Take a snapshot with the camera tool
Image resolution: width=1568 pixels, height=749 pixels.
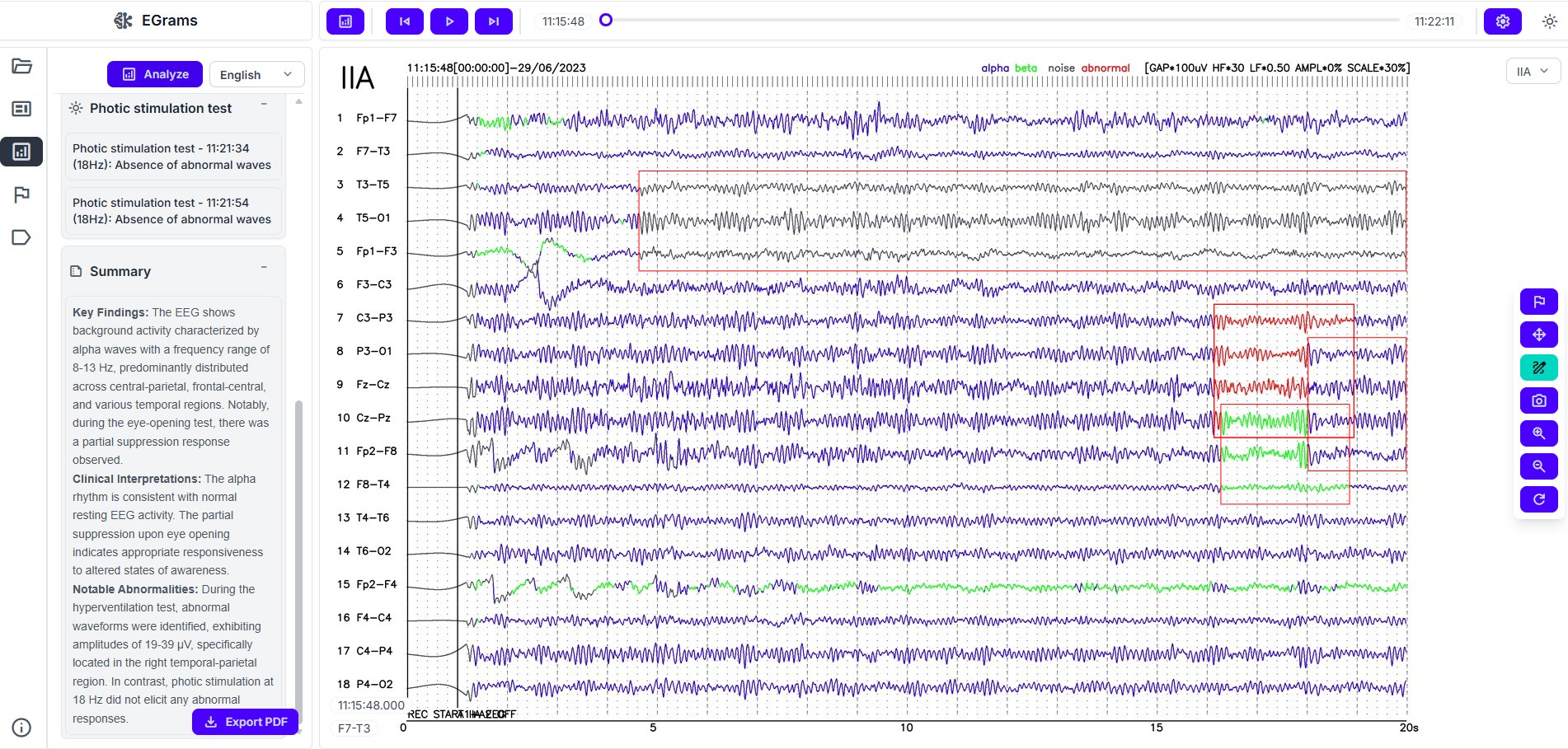[1538, 400]
